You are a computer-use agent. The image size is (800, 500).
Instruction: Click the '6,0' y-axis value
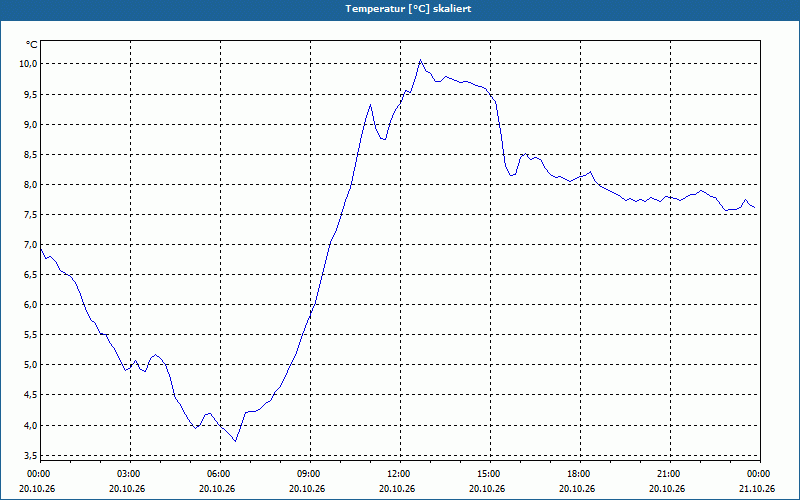[31, 305]
